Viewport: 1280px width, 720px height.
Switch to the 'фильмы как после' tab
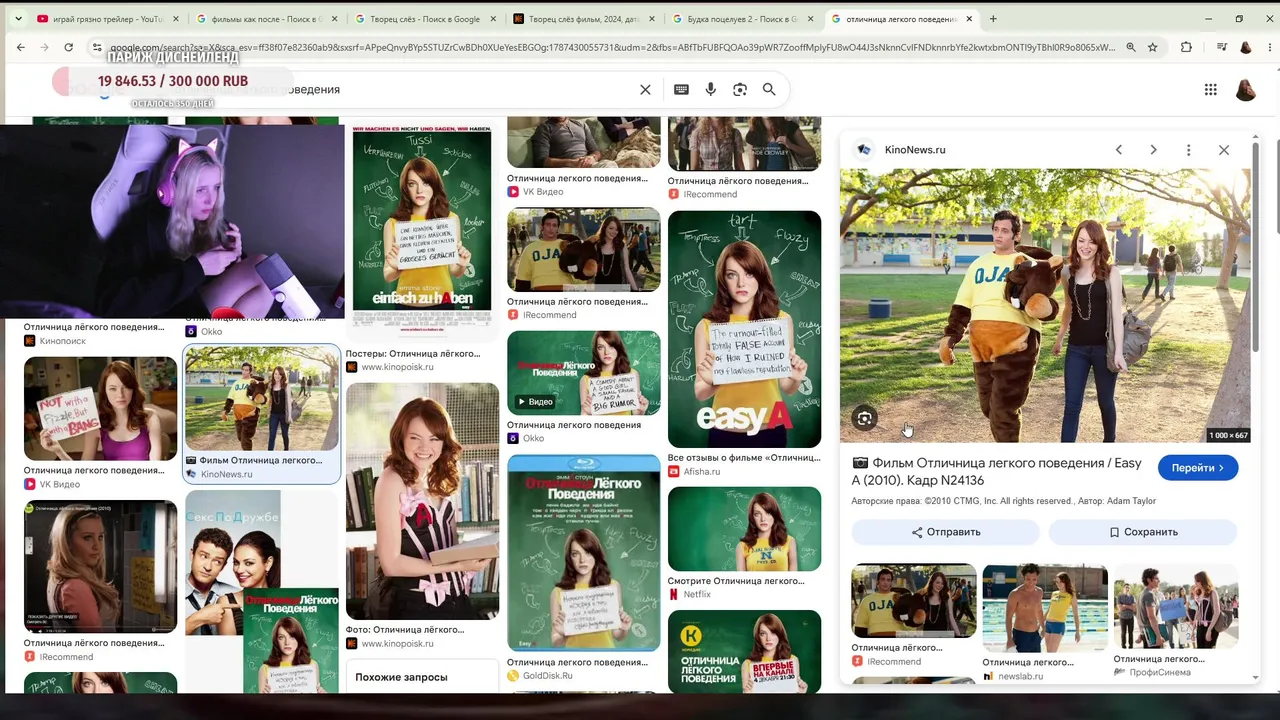tap(268, 19)
